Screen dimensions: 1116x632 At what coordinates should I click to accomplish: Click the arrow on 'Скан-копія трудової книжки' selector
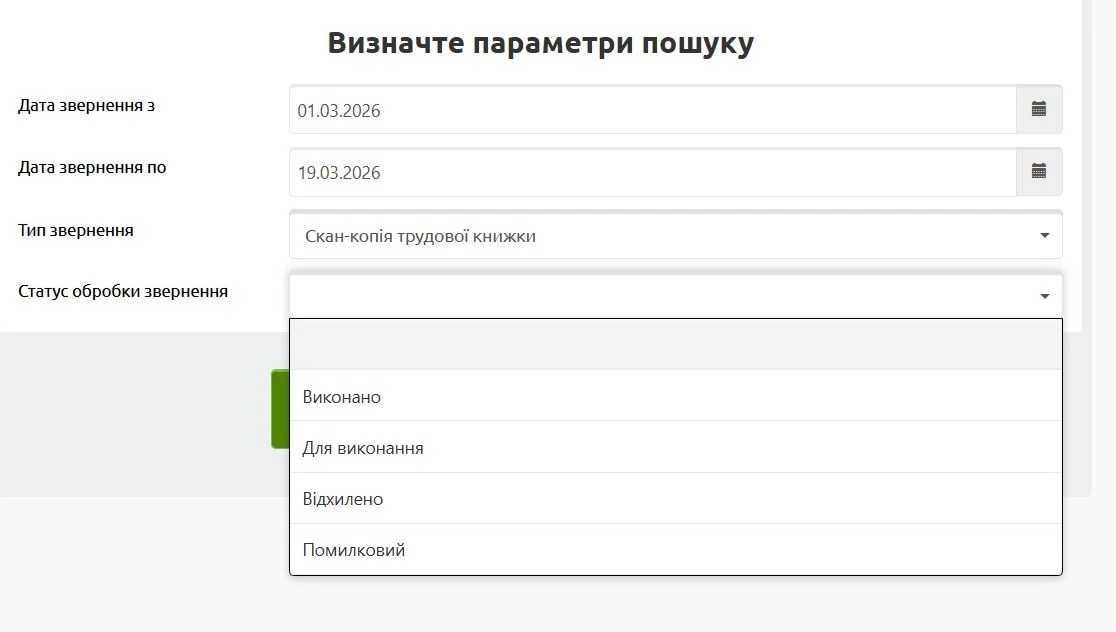[x=1044, y=236]
